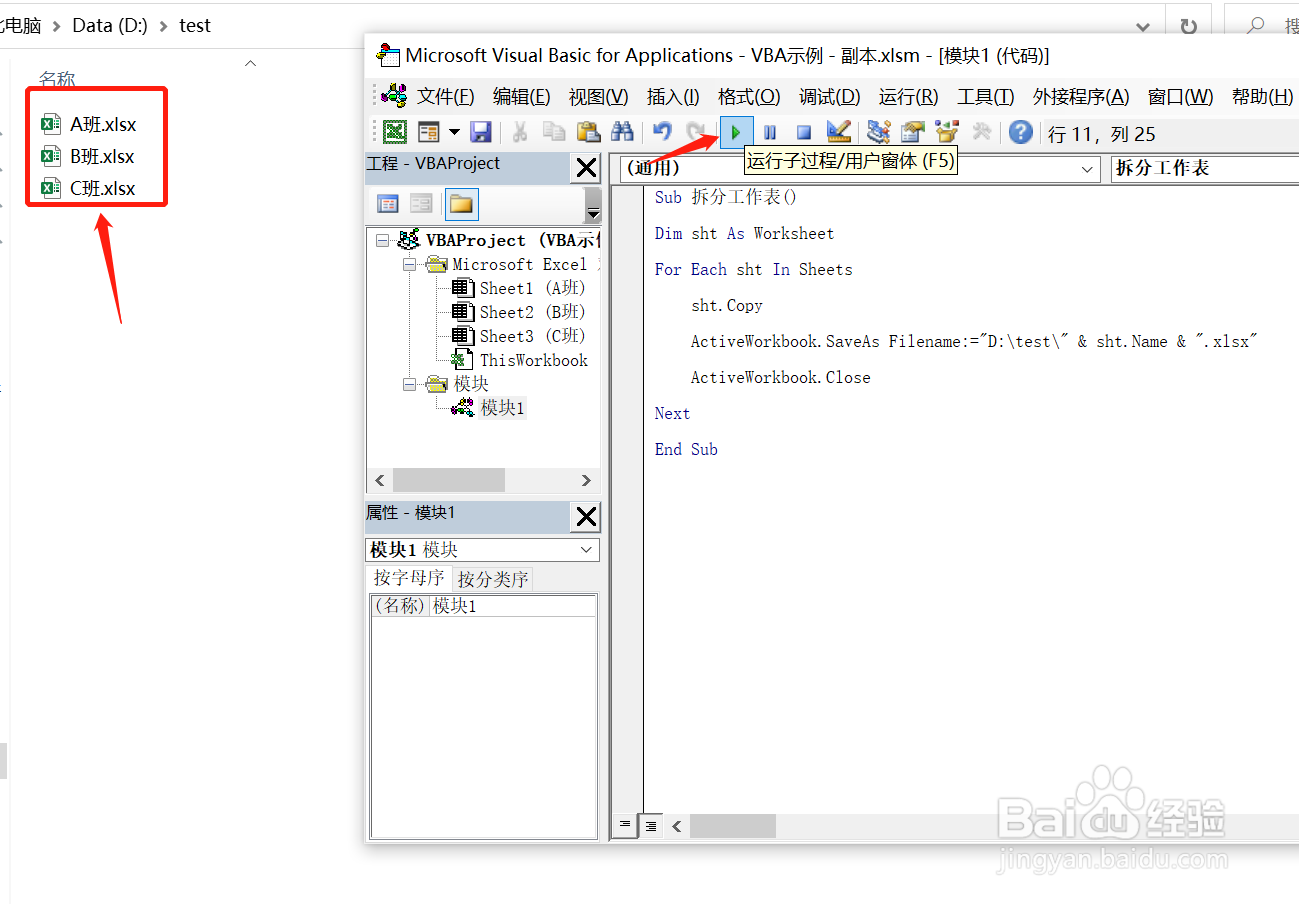
Task: Click the Insert UserForm toolbar icon
Action: coord(429,132)
